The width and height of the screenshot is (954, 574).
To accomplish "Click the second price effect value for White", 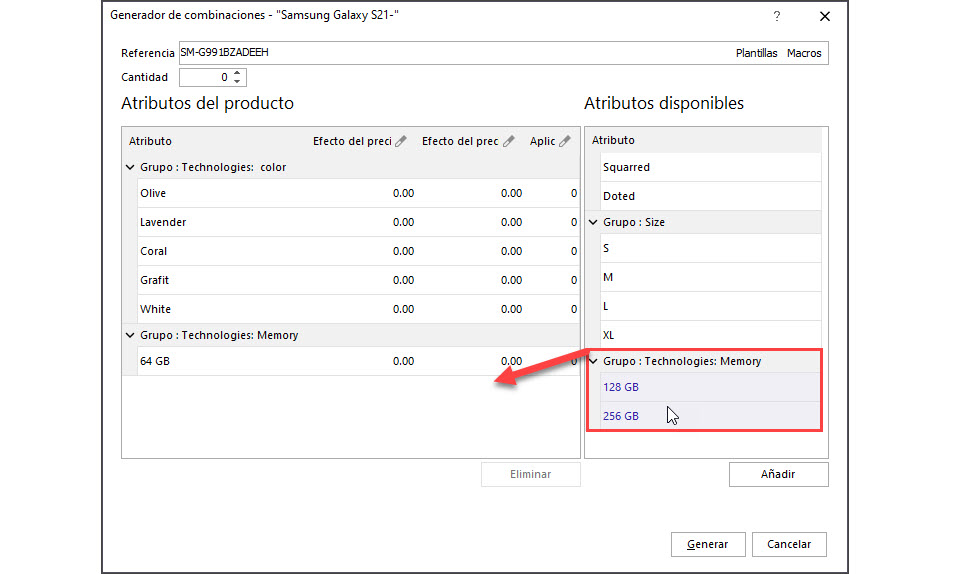I will click(511, 309).
